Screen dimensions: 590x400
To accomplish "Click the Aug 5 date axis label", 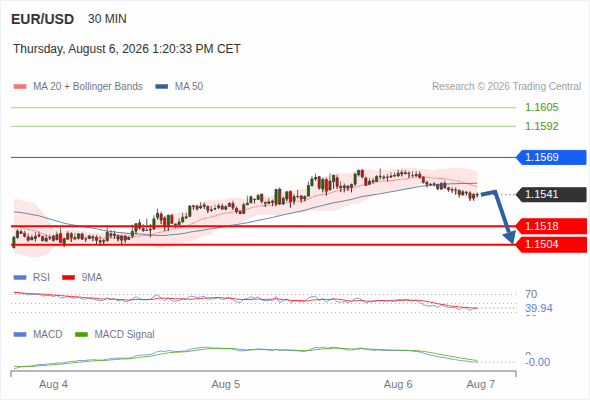I will click(x=226, y=384).
